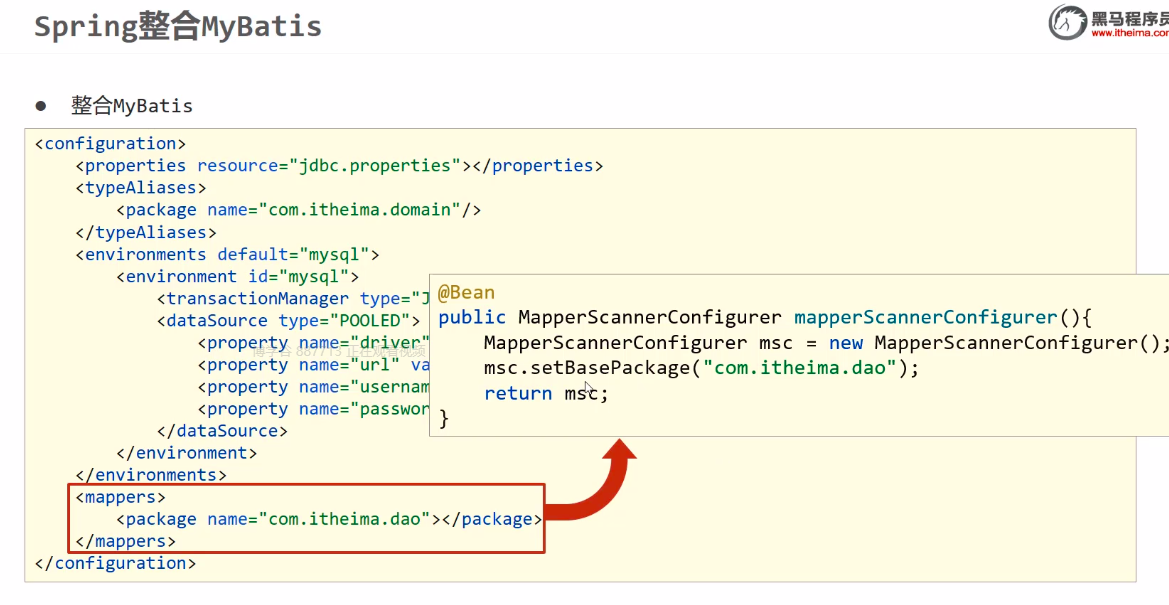
Task: Click the bullet point before 整合MyBatis
Action: point(41,106)
